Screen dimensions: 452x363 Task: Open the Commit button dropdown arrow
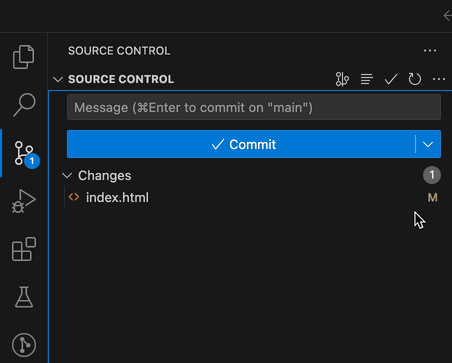click(x=428, y=144)
